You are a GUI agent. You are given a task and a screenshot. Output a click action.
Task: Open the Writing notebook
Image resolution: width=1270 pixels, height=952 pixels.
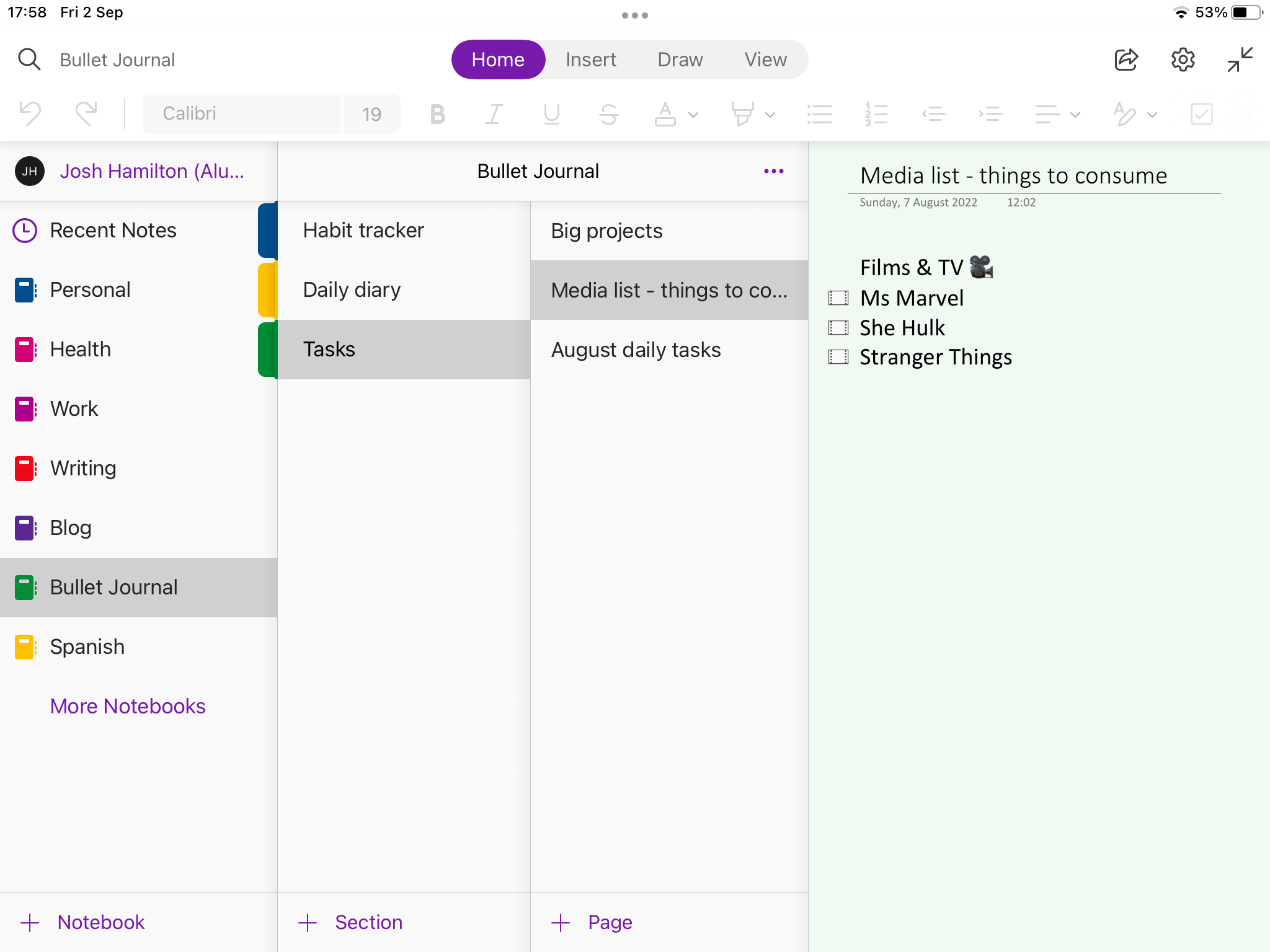click(x=138, y=469)
